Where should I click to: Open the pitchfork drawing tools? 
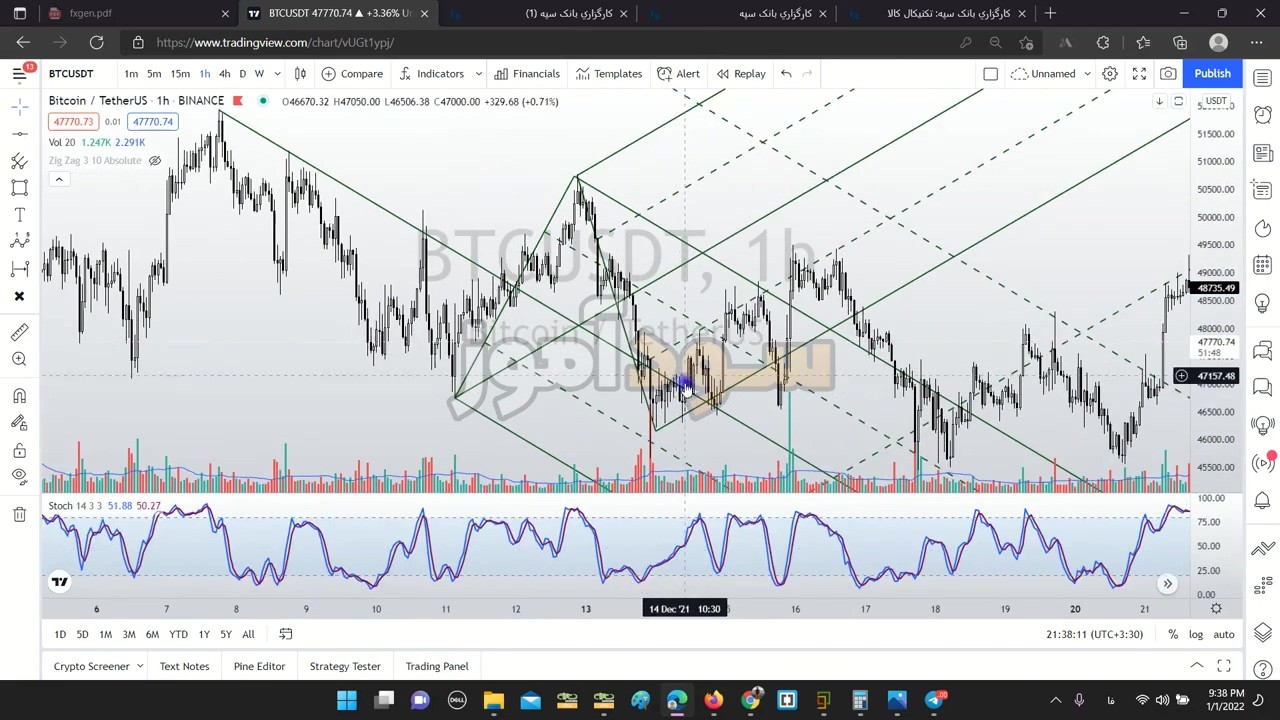click(x=19, y=161)
